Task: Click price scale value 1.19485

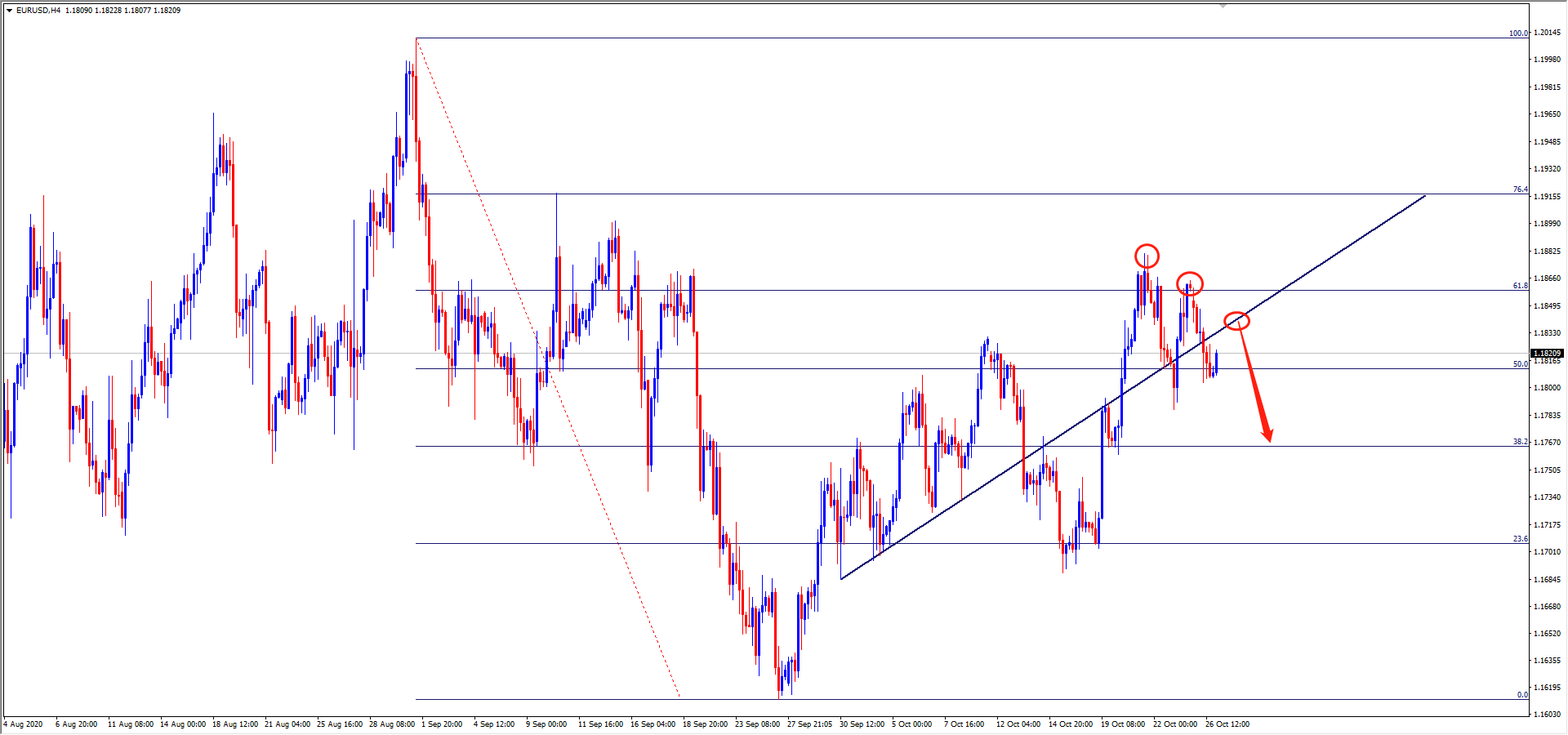Action: coord(1548,142)
